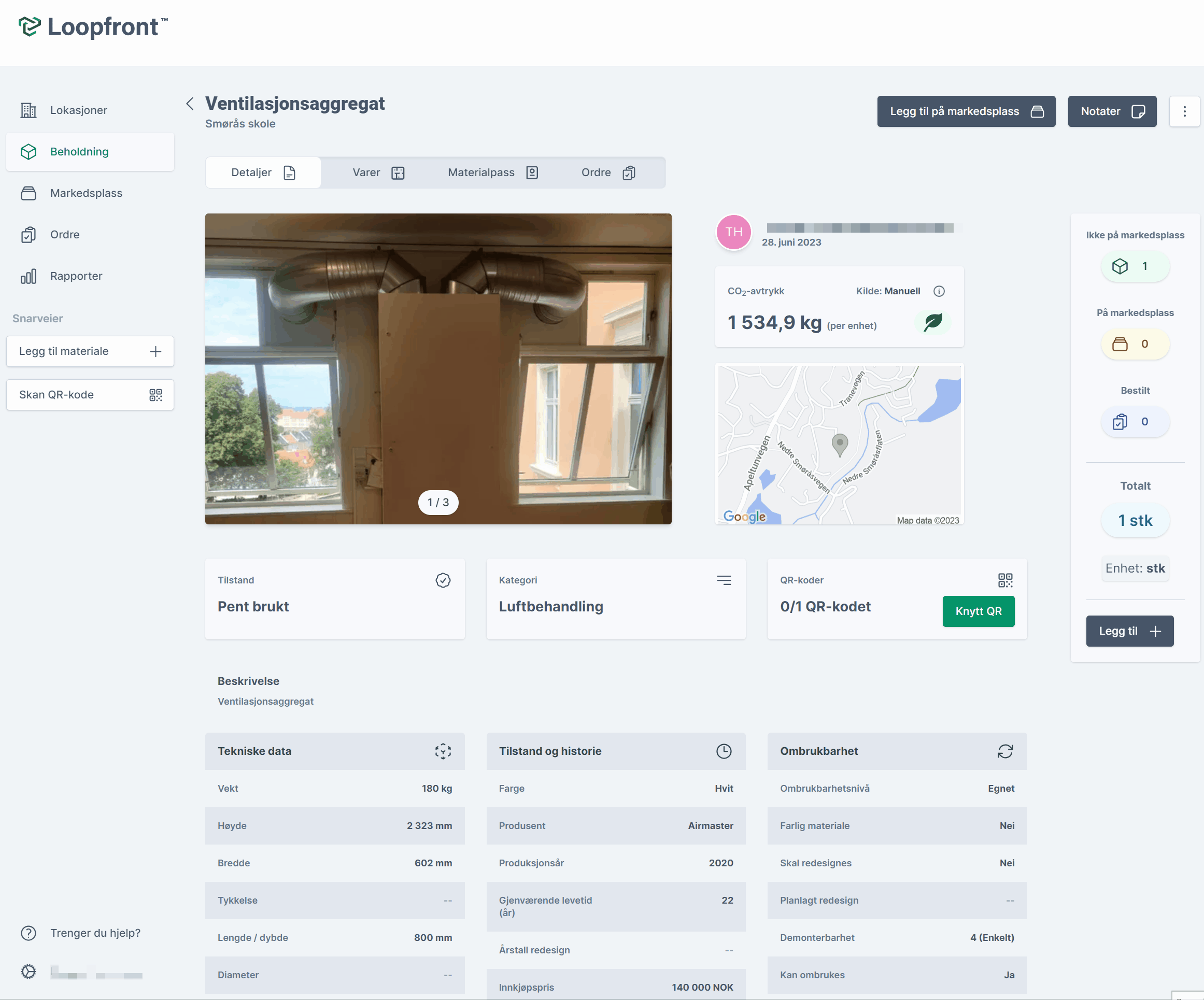The image size is (1204, 1000).
Task: Open the three-dot overflow menu
Action: (1184, 111)
